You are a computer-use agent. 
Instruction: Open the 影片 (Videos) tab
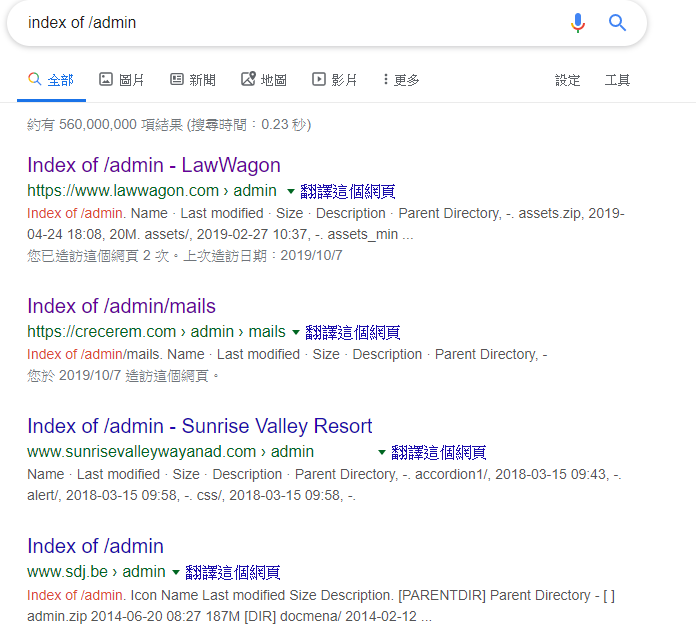click(335, 80)
